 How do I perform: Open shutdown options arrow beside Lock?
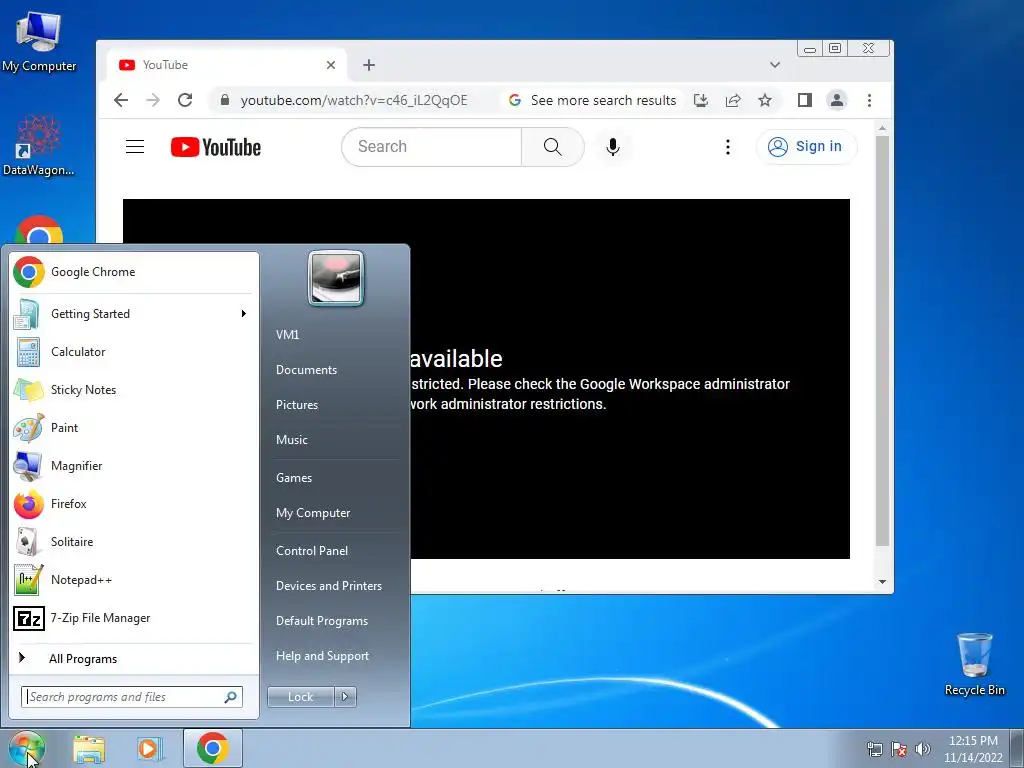tap(345, 697)
